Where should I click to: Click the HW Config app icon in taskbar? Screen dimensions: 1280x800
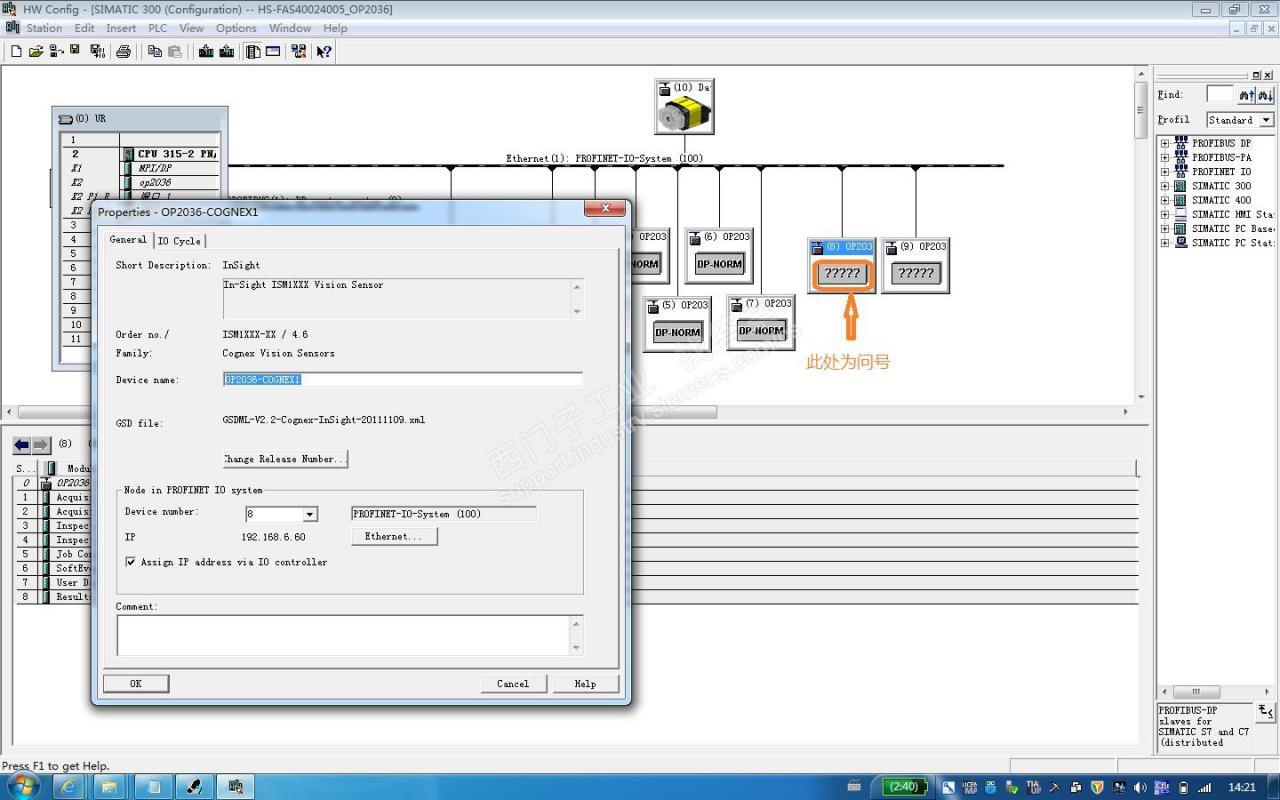pyautogui.click(x=236, y=786)
